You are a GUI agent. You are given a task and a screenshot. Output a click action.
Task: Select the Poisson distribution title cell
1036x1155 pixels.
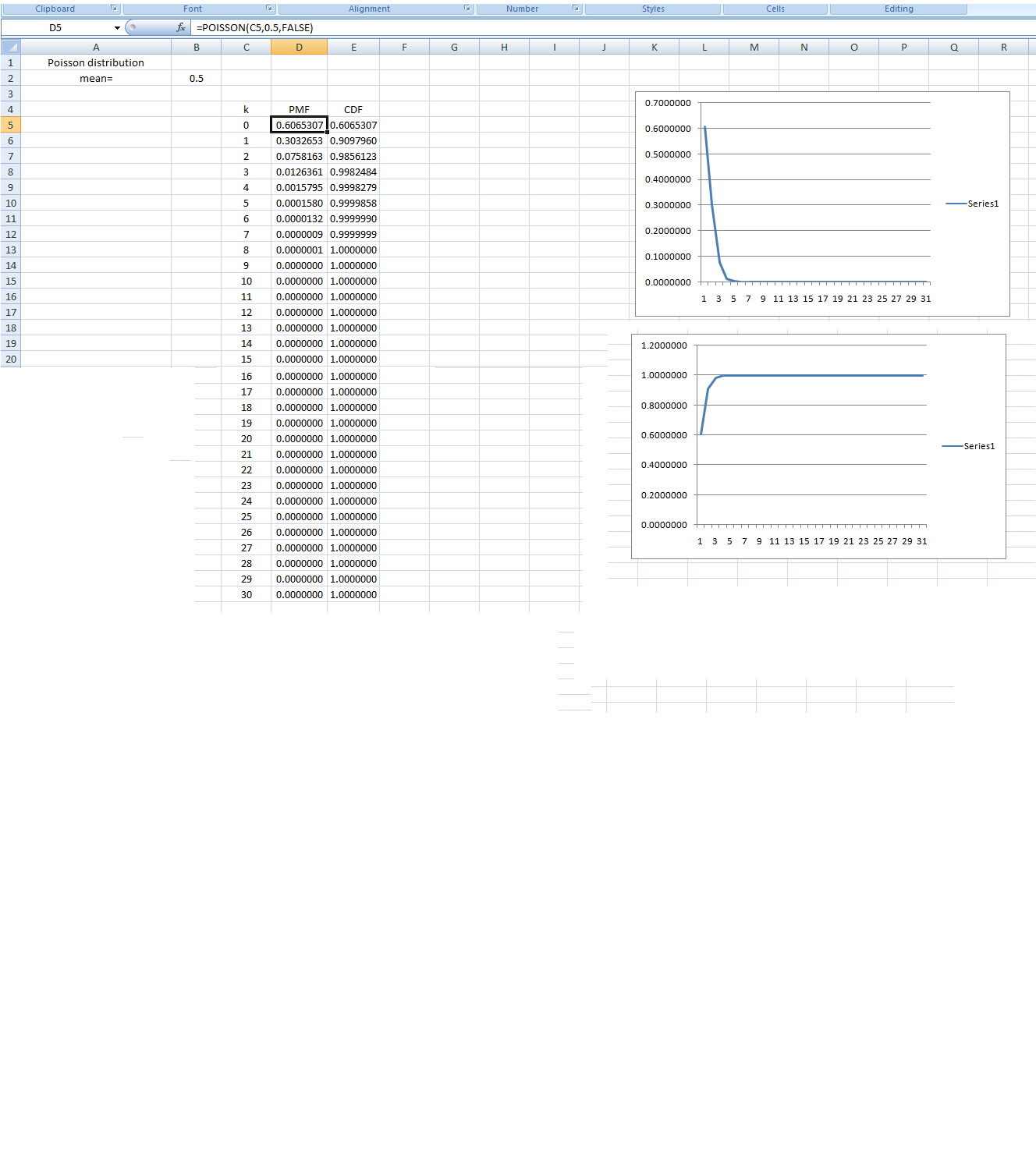tap(96, 62)
